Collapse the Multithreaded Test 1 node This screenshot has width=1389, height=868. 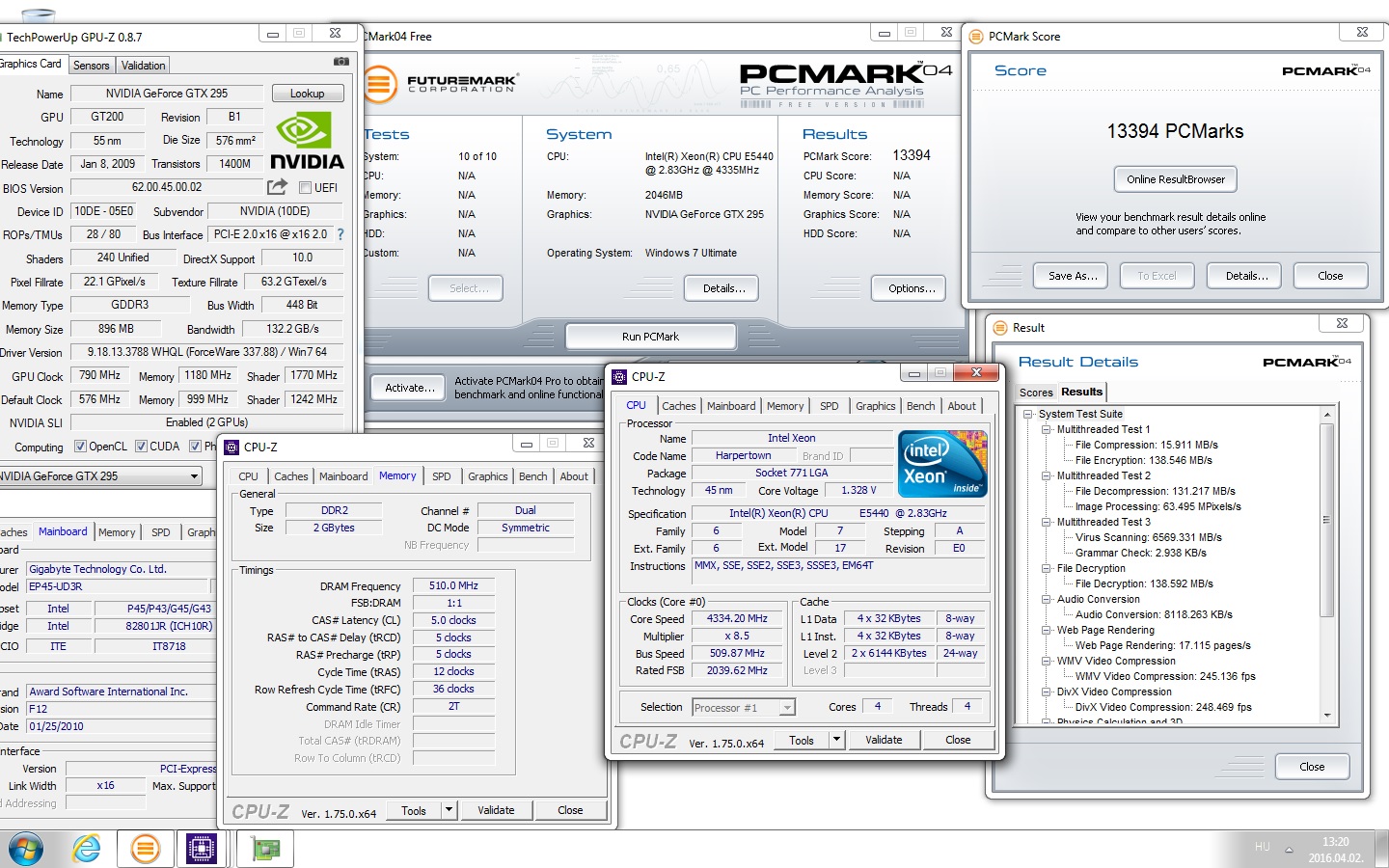[x=1047, y=430]
